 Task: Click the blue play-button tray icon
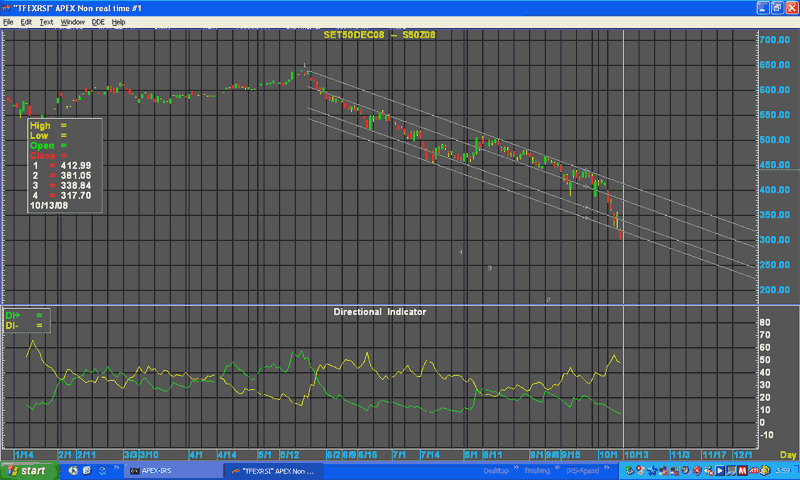tap(720, 471)
